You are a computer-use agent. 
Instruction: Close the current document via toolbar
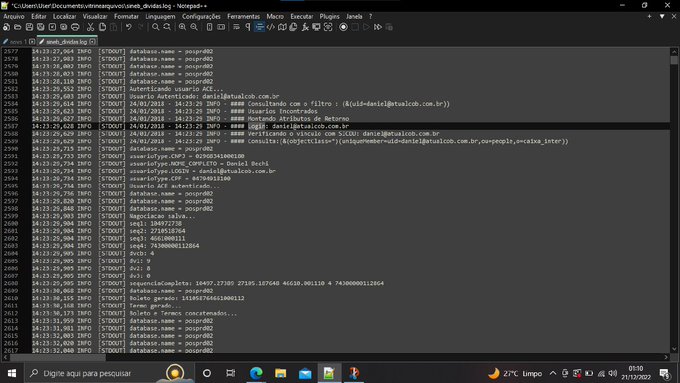click(52, 27)
